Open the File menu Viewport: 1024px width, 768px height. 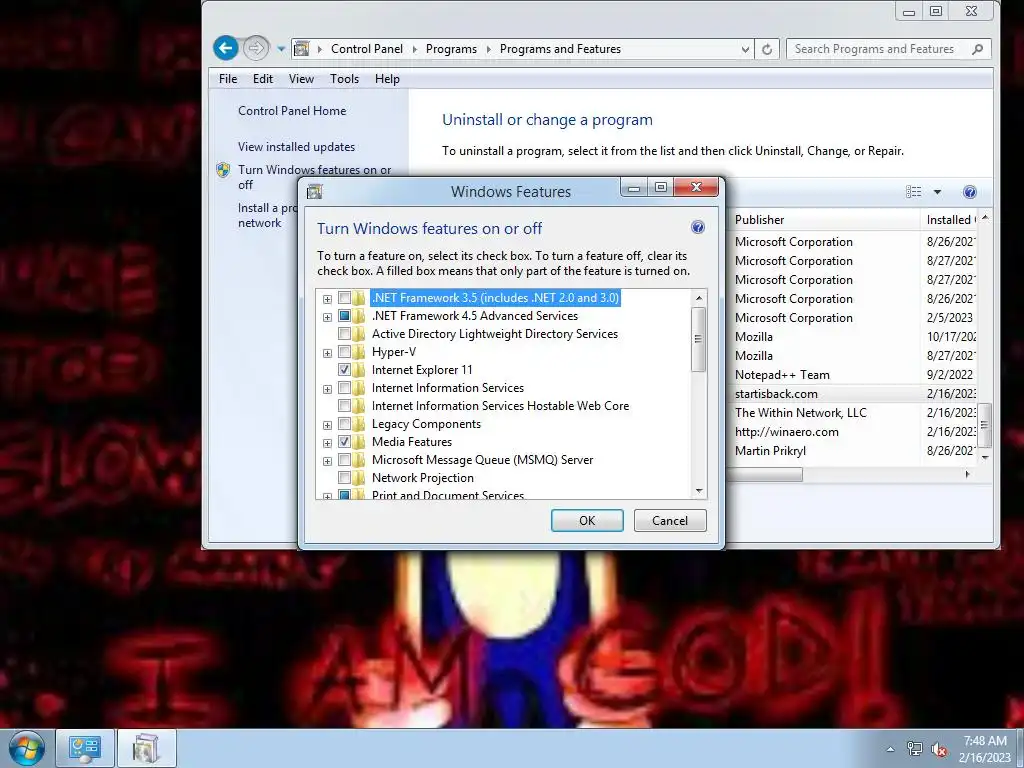[x=228, y=79]
